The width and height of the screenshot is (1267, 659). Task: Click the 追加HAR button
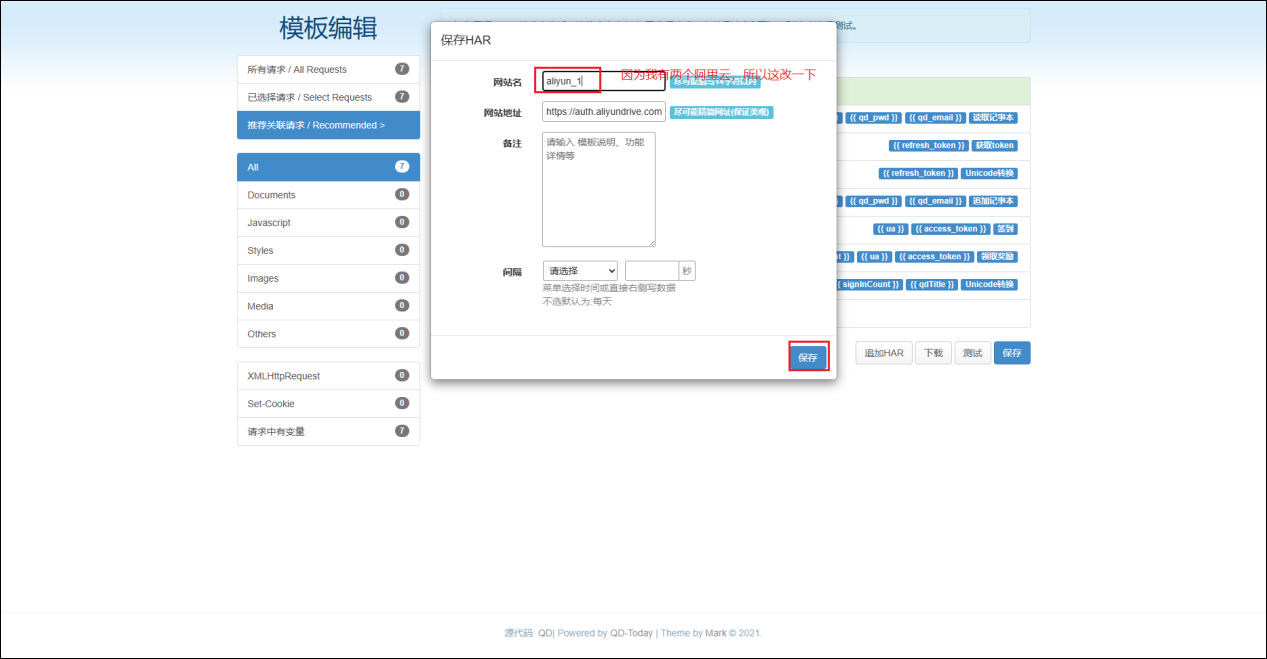884,353
